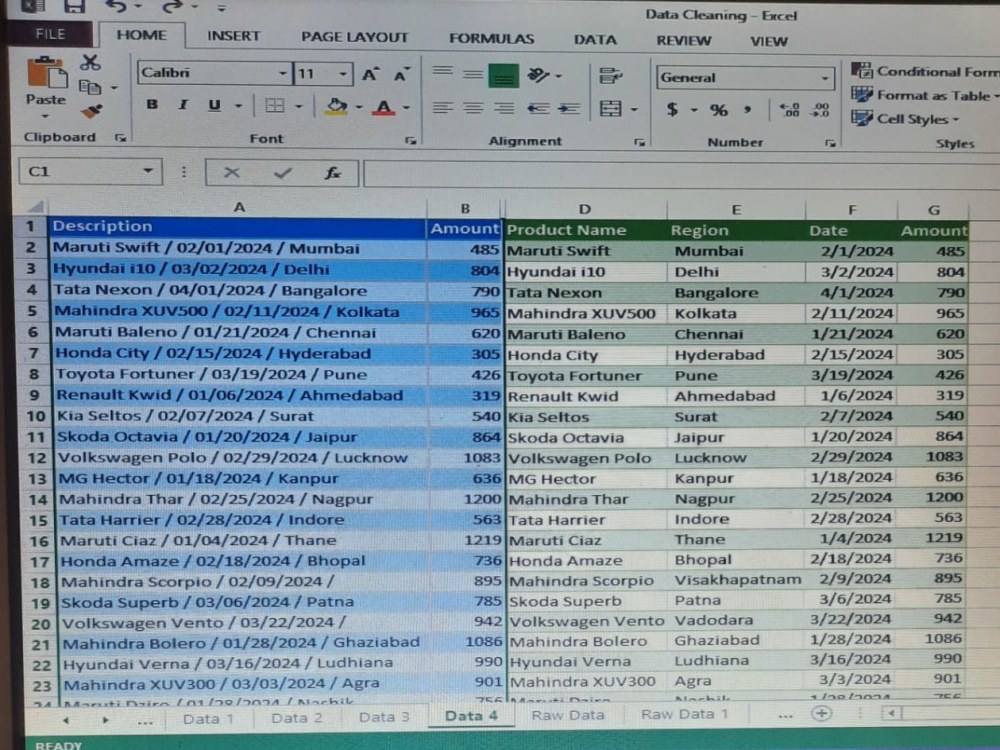Click Decrease Indent icon
The width and height of the screenshot is (1000, 750).
tap(539, 109)
